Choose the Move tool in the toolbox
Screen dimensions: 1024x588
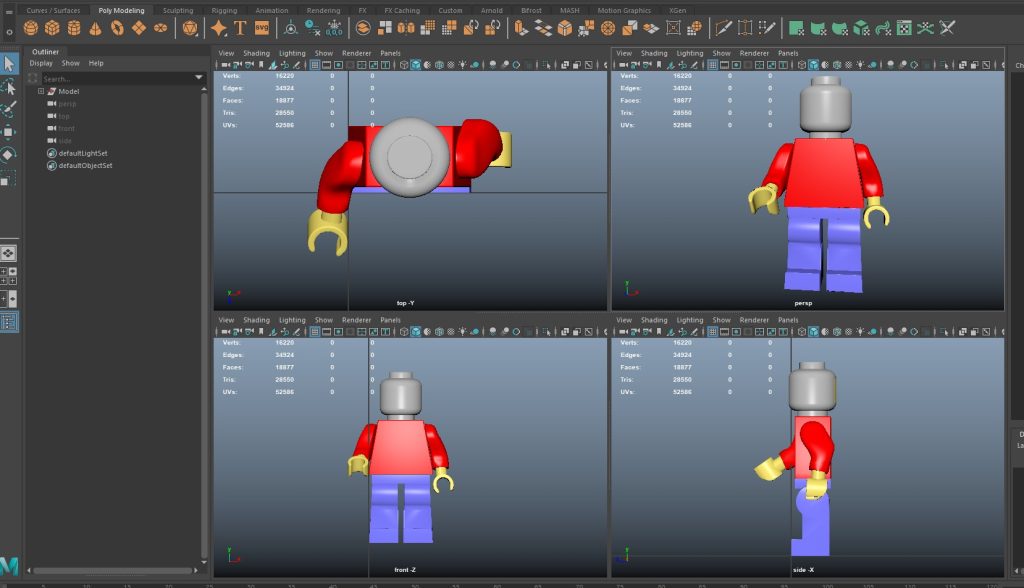pos(8,132)
